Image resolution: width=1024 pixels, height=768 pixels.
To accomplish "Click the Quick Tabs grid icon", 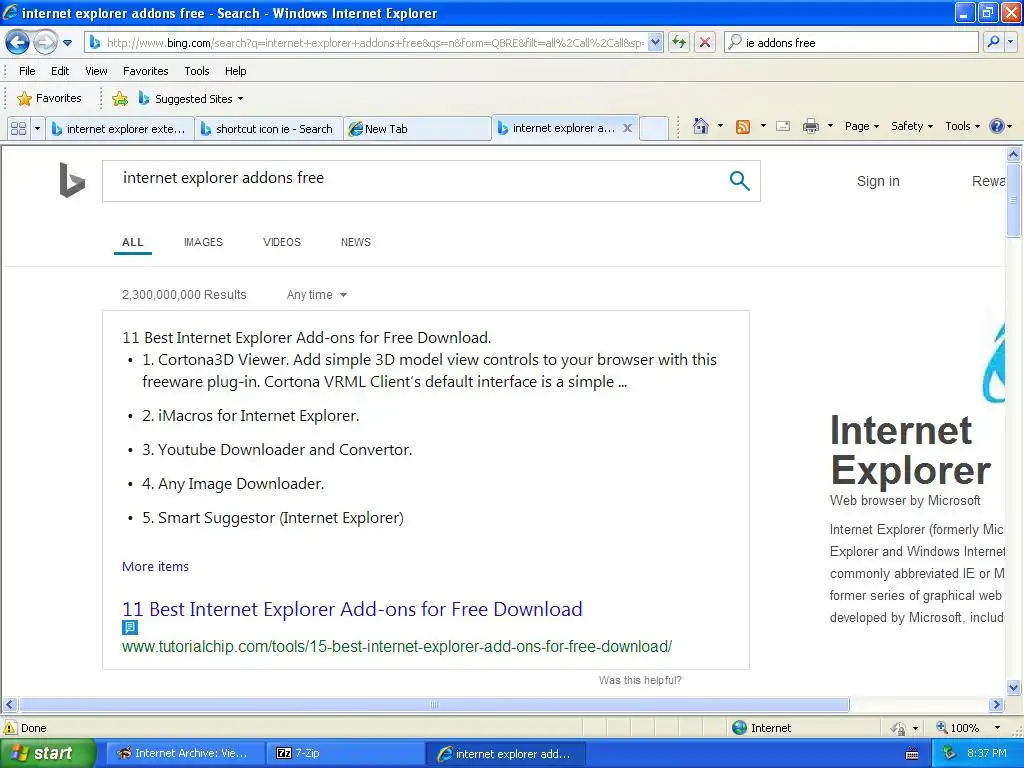I will (x=18, y=129).
